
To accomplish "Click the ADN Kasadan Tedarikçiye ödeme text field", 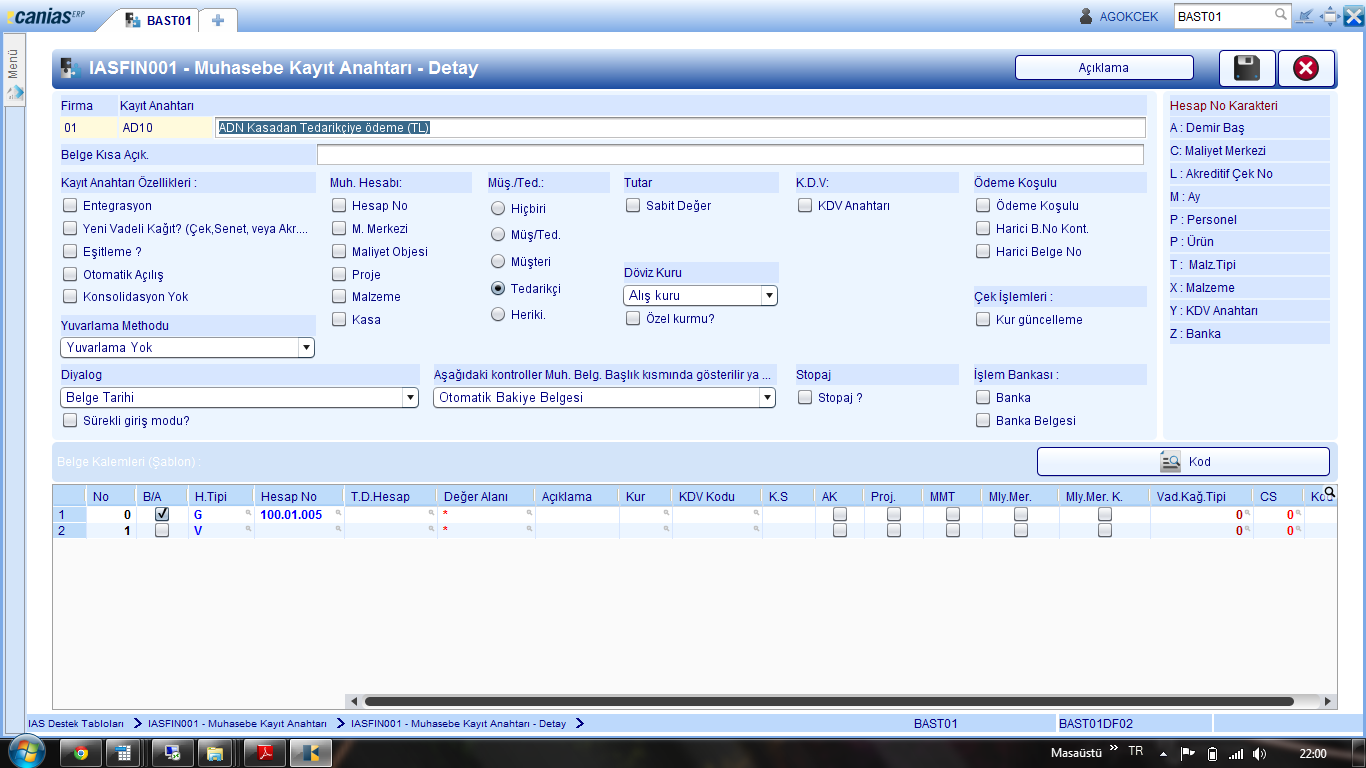I will tap(680, 128).
